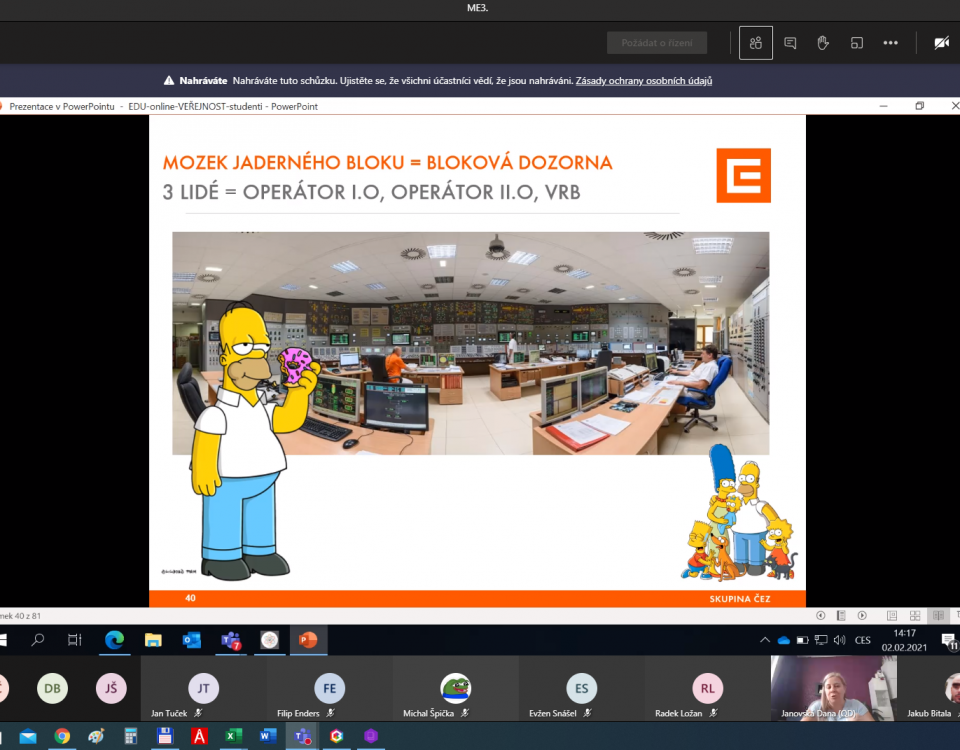Open the breakout rooms icon
The width and height of the screenshot is (960, 750).
coord(857,43)
